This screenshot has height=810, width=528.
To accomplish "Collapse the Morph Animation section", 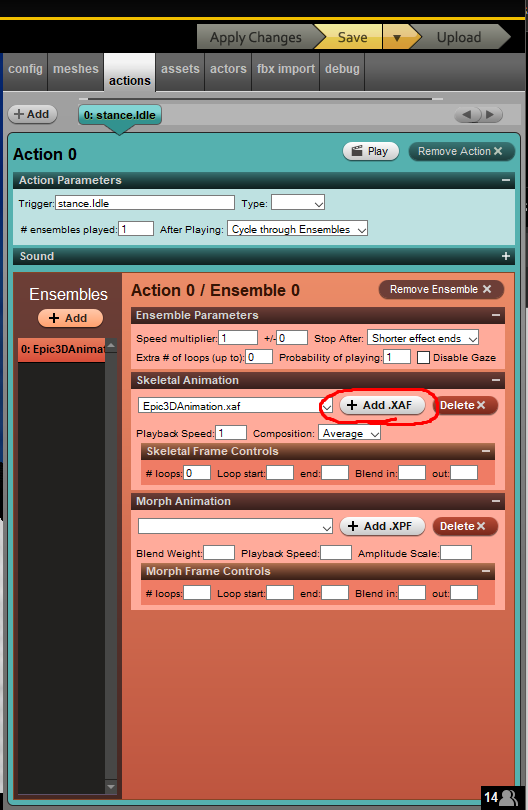I will 496,501.
